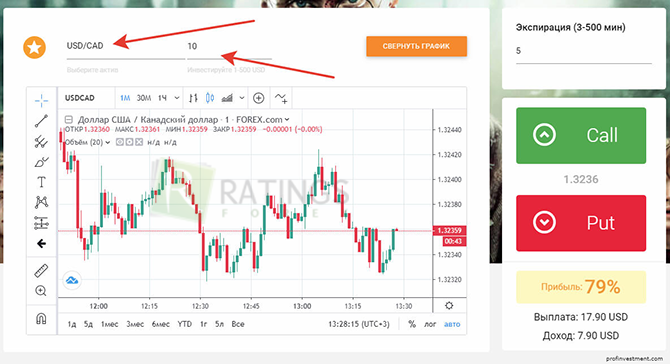Select the text annotation tool
Viewport: 670px width, 364px height.
click(x=41, y=182)
